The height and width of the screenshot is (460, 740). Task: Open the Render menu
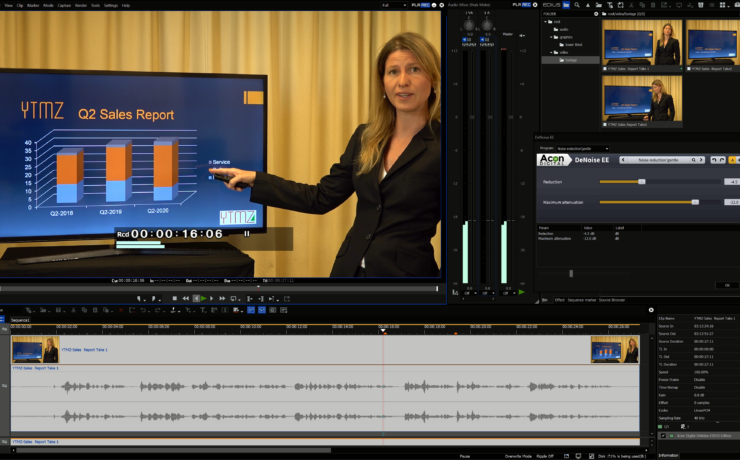pos(81,5)
